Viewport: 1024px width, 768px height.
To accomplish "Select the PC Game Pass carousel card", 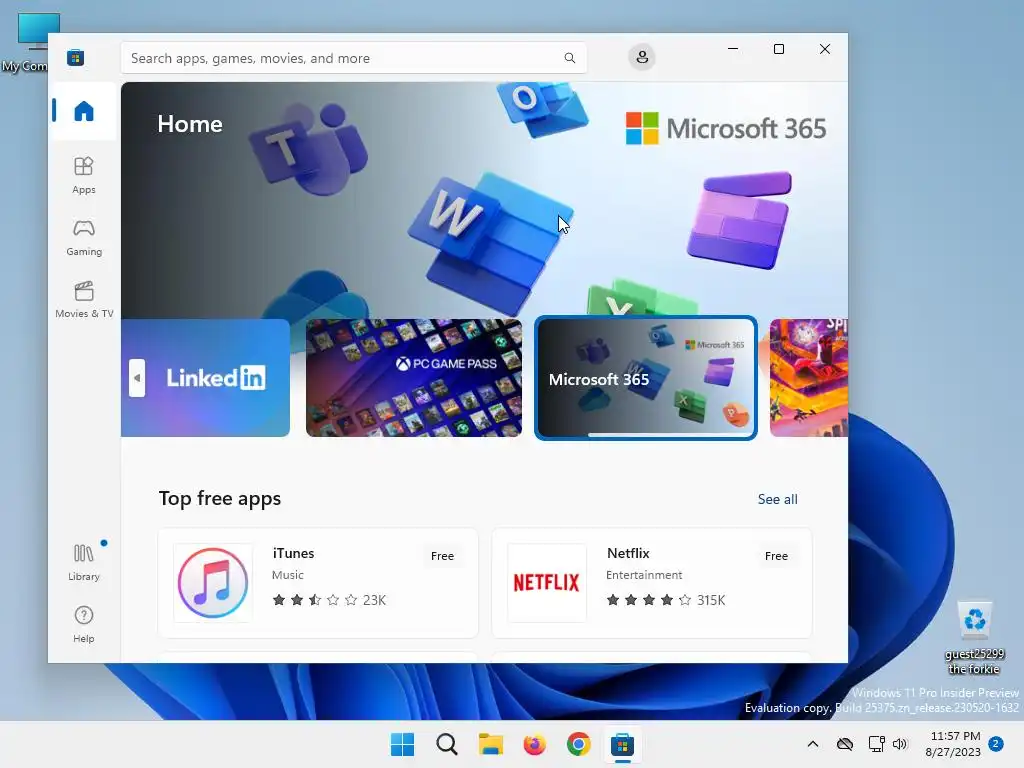I will click(414, 377).
